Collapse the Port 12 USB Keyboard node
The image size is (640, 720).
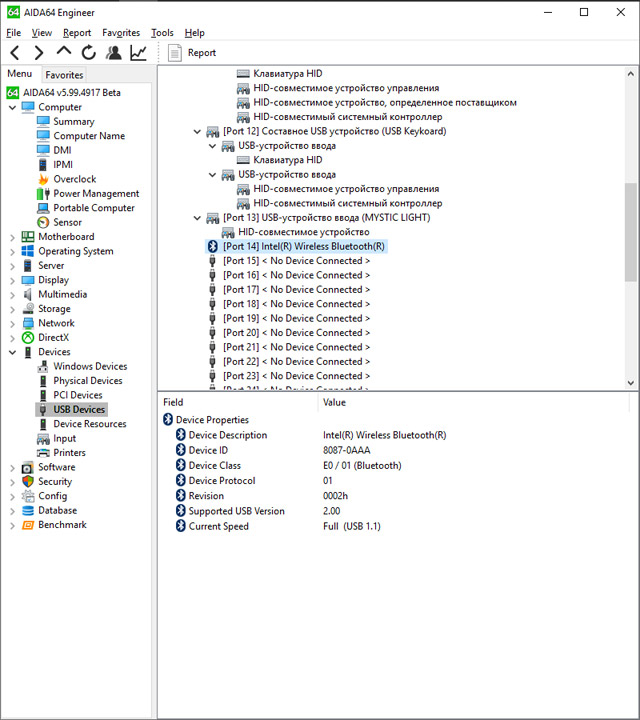point(197,131)
